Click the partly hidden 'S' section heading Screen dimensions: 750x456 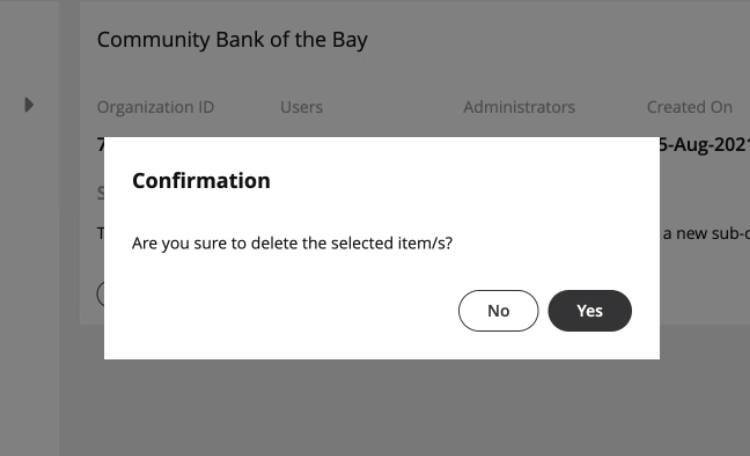click(x=100, y=192)
